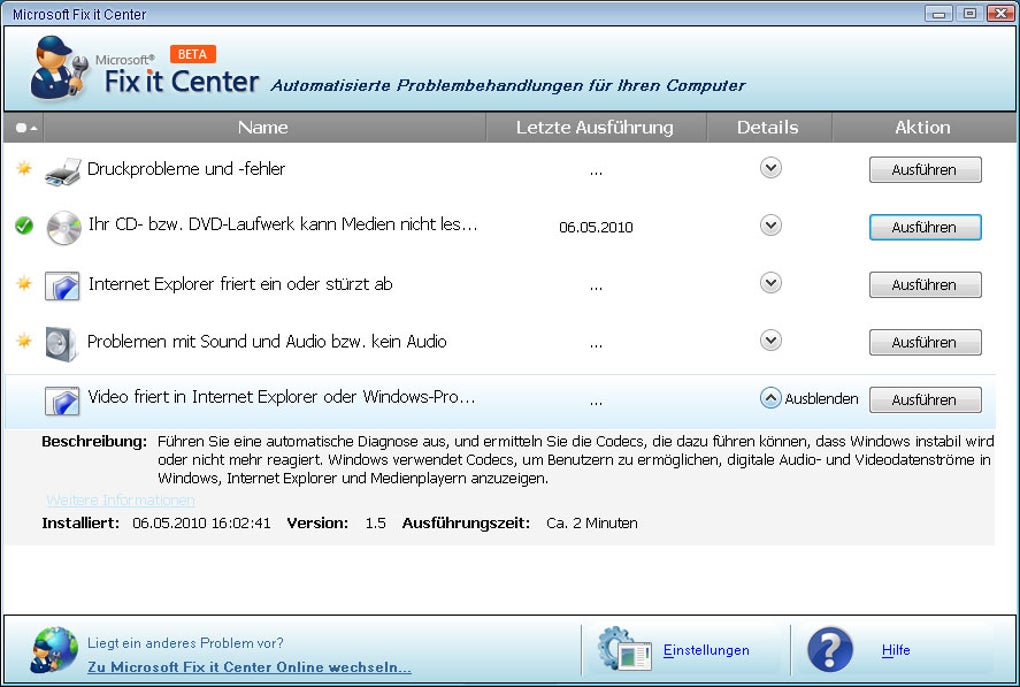Click the Liegt ein anderes Problem vor? text

185,643
